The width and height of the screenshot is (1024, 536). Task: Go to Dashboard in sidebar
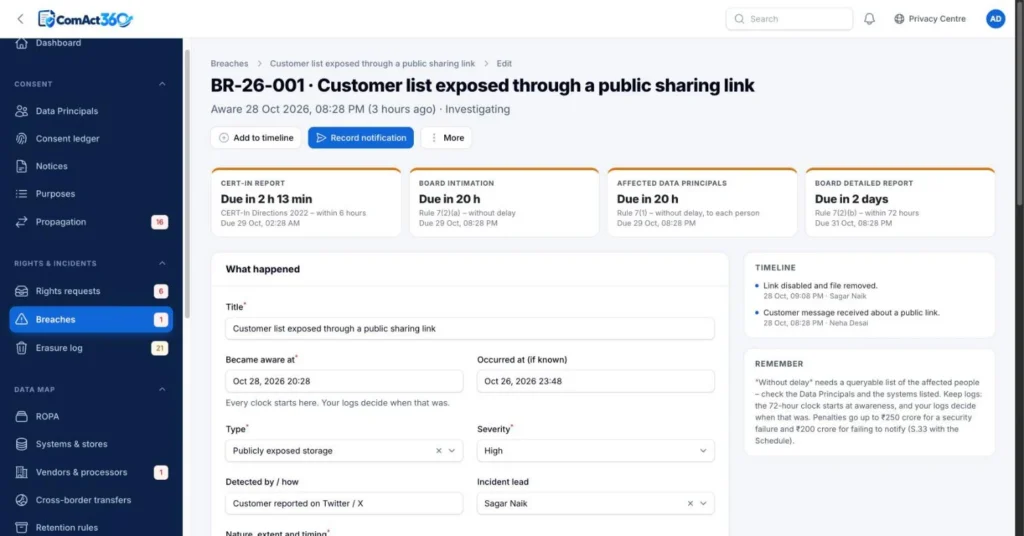(x=58, y=43)
